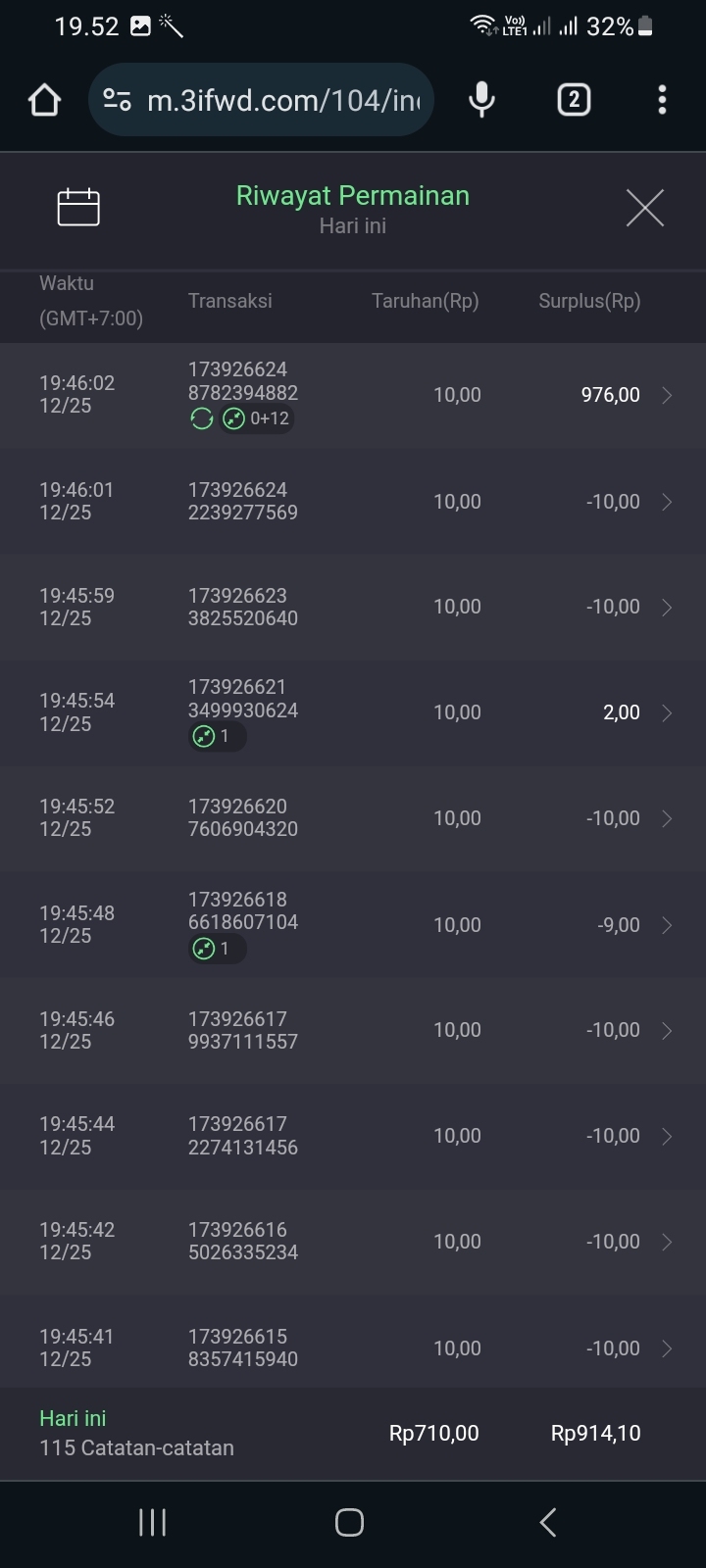Viewport: 706px width, 1568px height.
Task: Tap the microphone voice search icon
Action: [x=481, y=100]
